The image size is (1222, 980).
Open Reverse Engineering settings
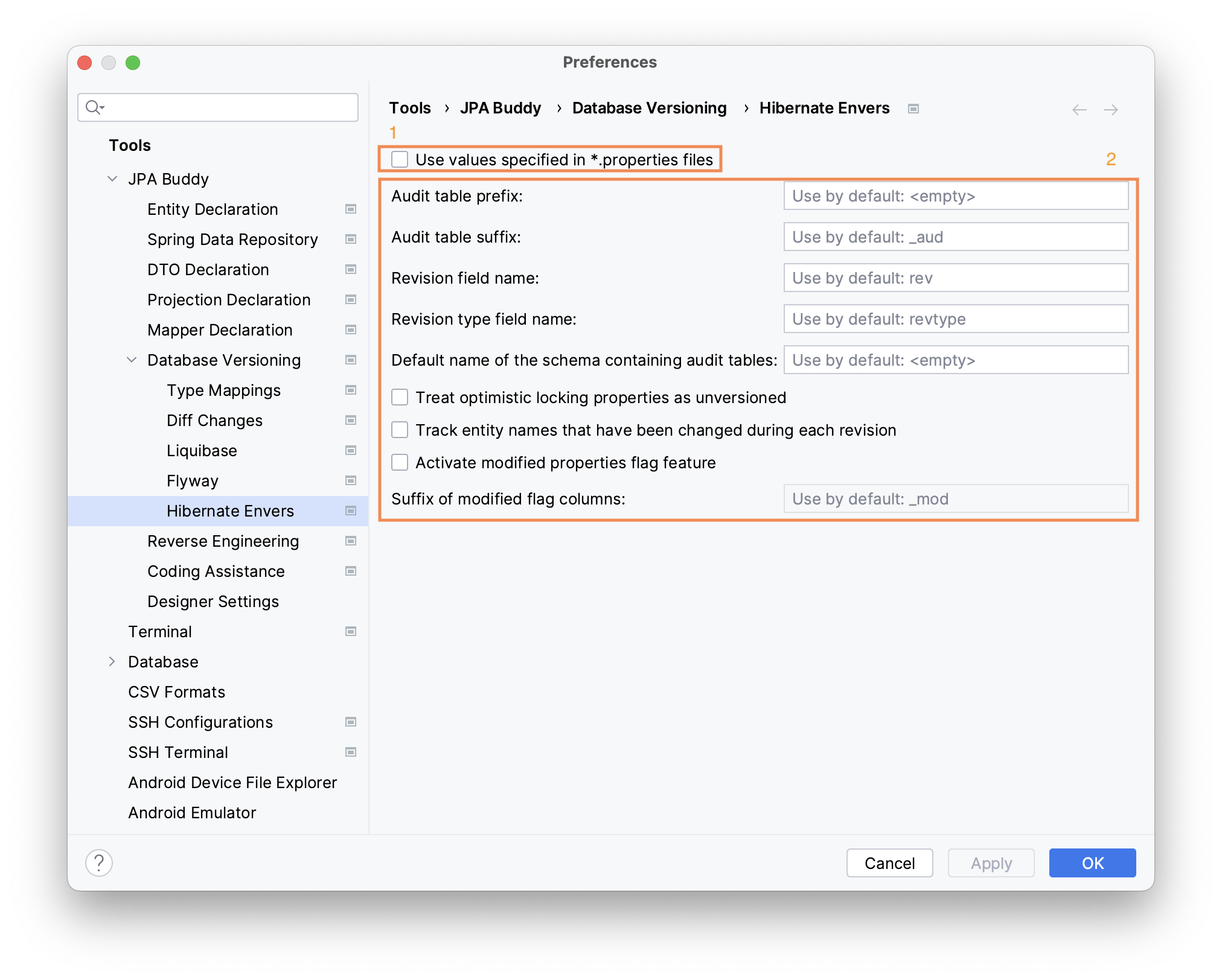pyautogui.click(x=223, y=541)
